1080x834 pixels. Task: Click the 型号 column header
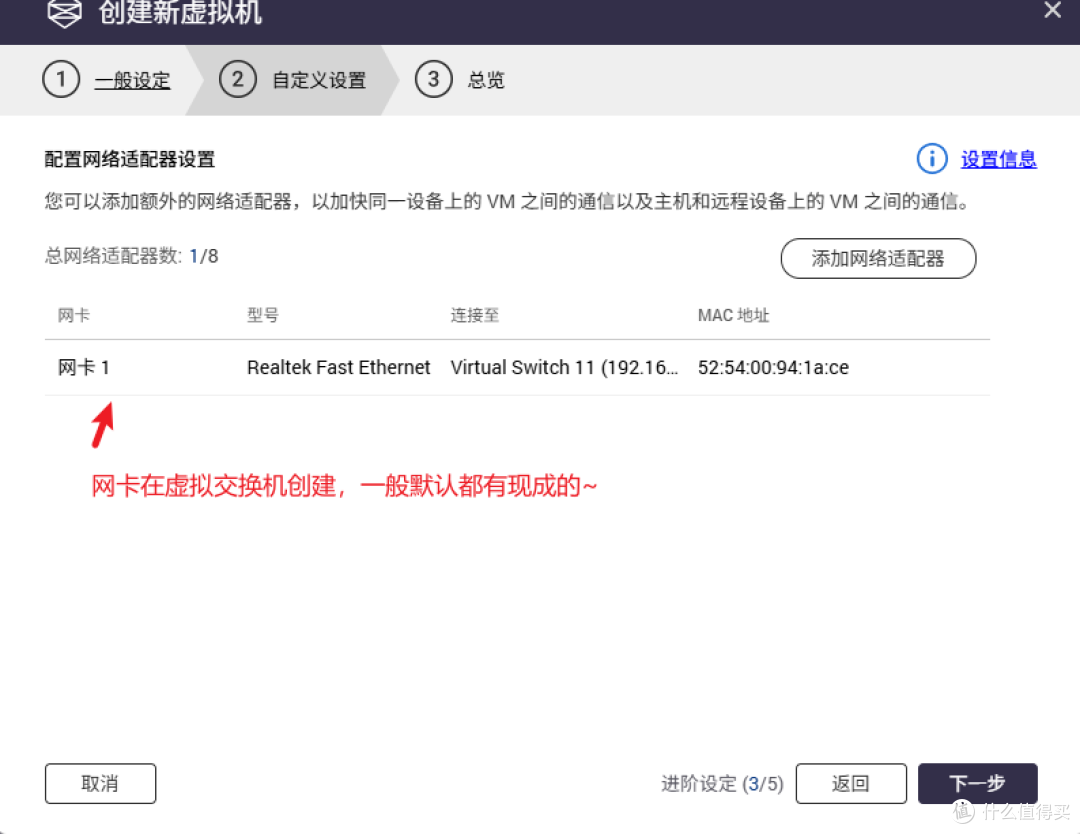(x=262, y=315)
